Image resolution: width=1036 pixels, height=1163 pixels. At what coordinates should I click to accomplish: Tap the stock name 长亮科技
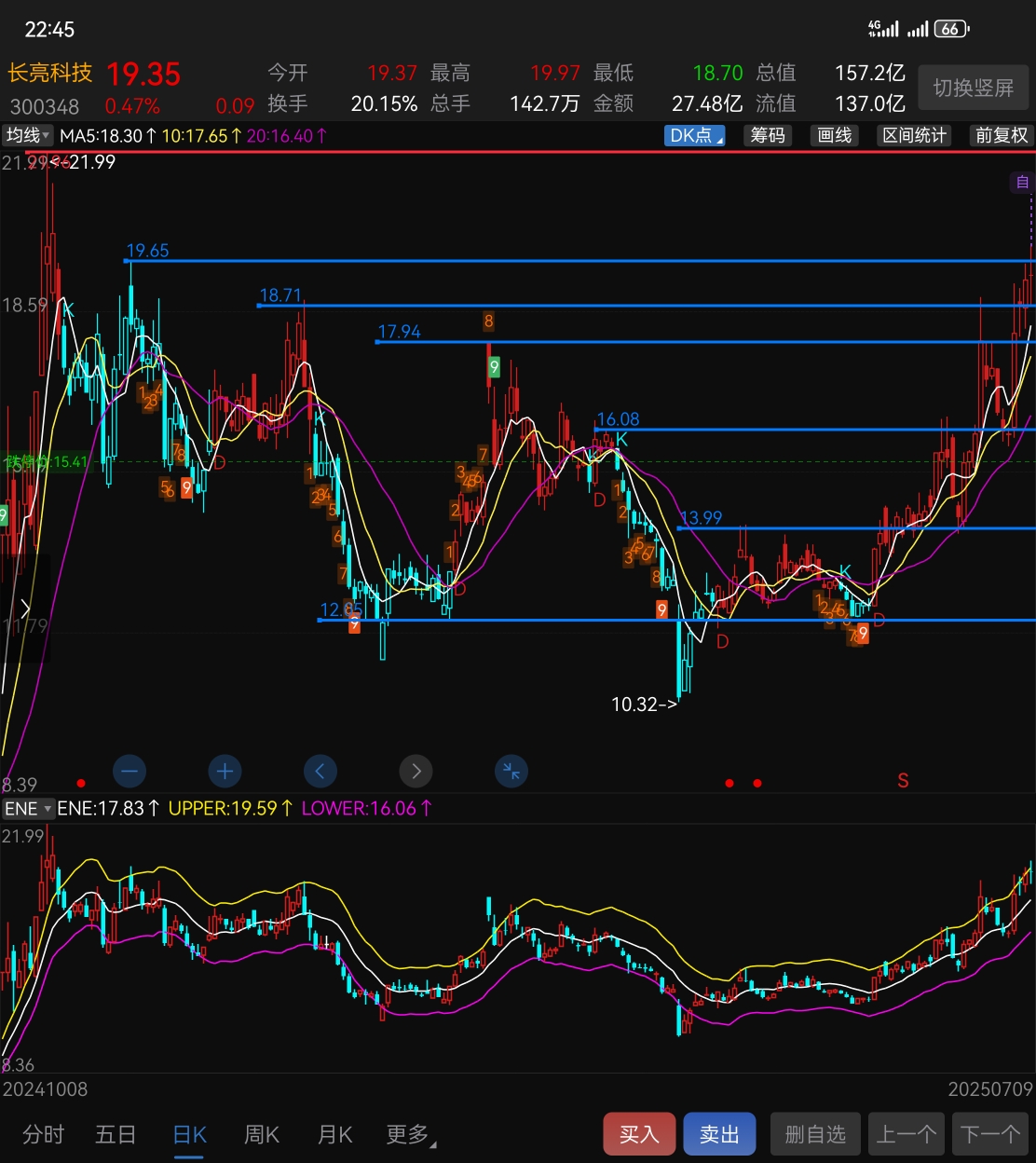(50, 73)
